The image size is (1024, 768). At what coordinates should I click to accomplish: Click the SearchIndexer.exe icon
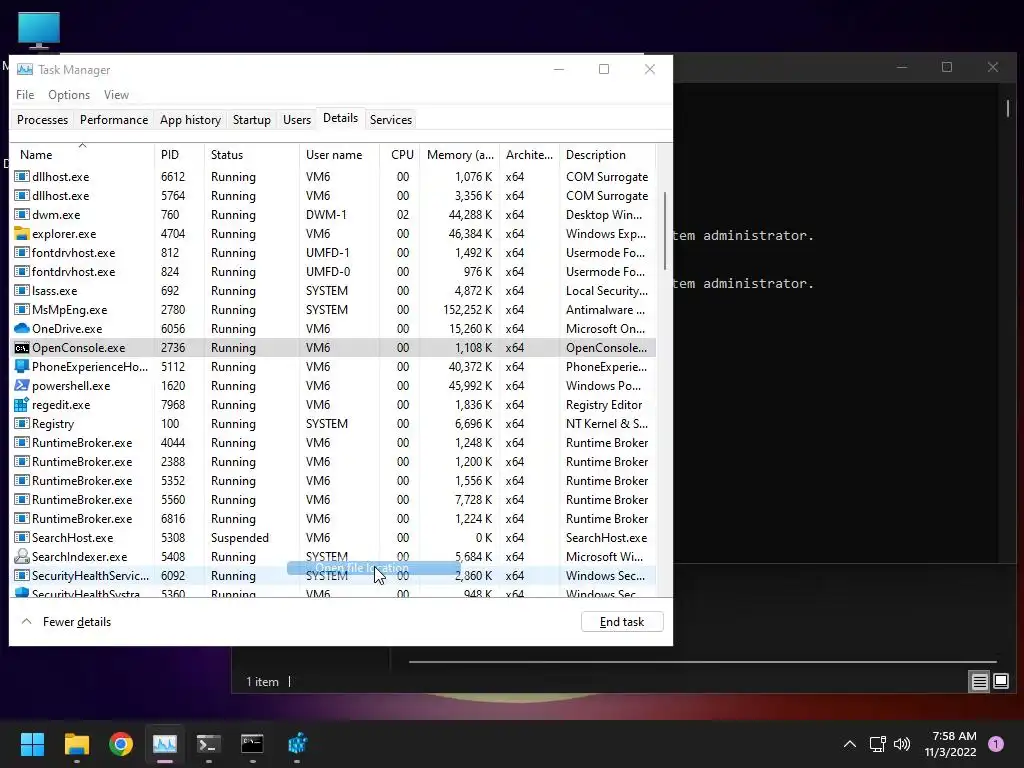[x=22, y=556]
